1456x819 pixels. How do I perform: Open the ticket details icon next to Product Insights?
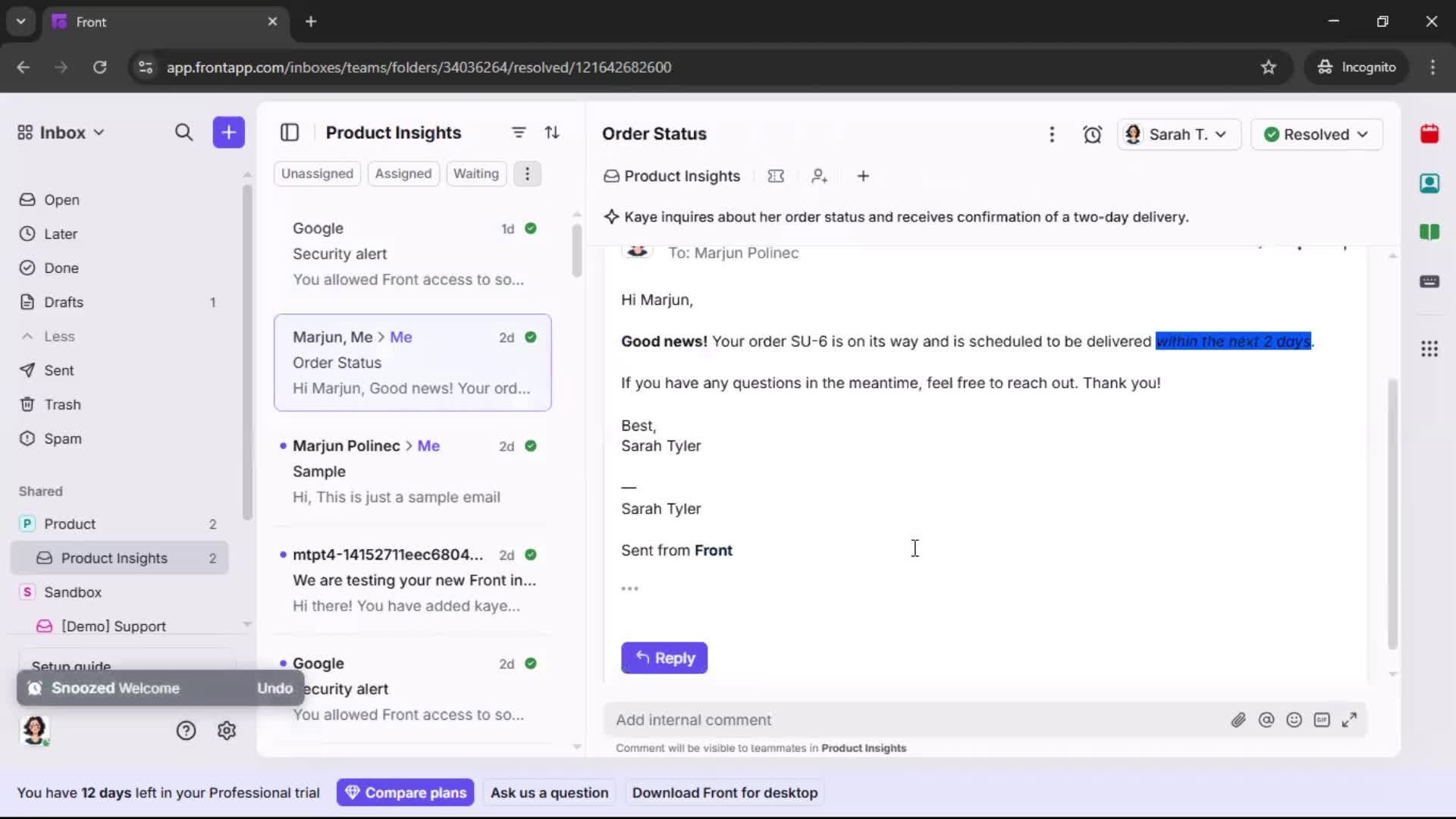[x=776, y=175]
